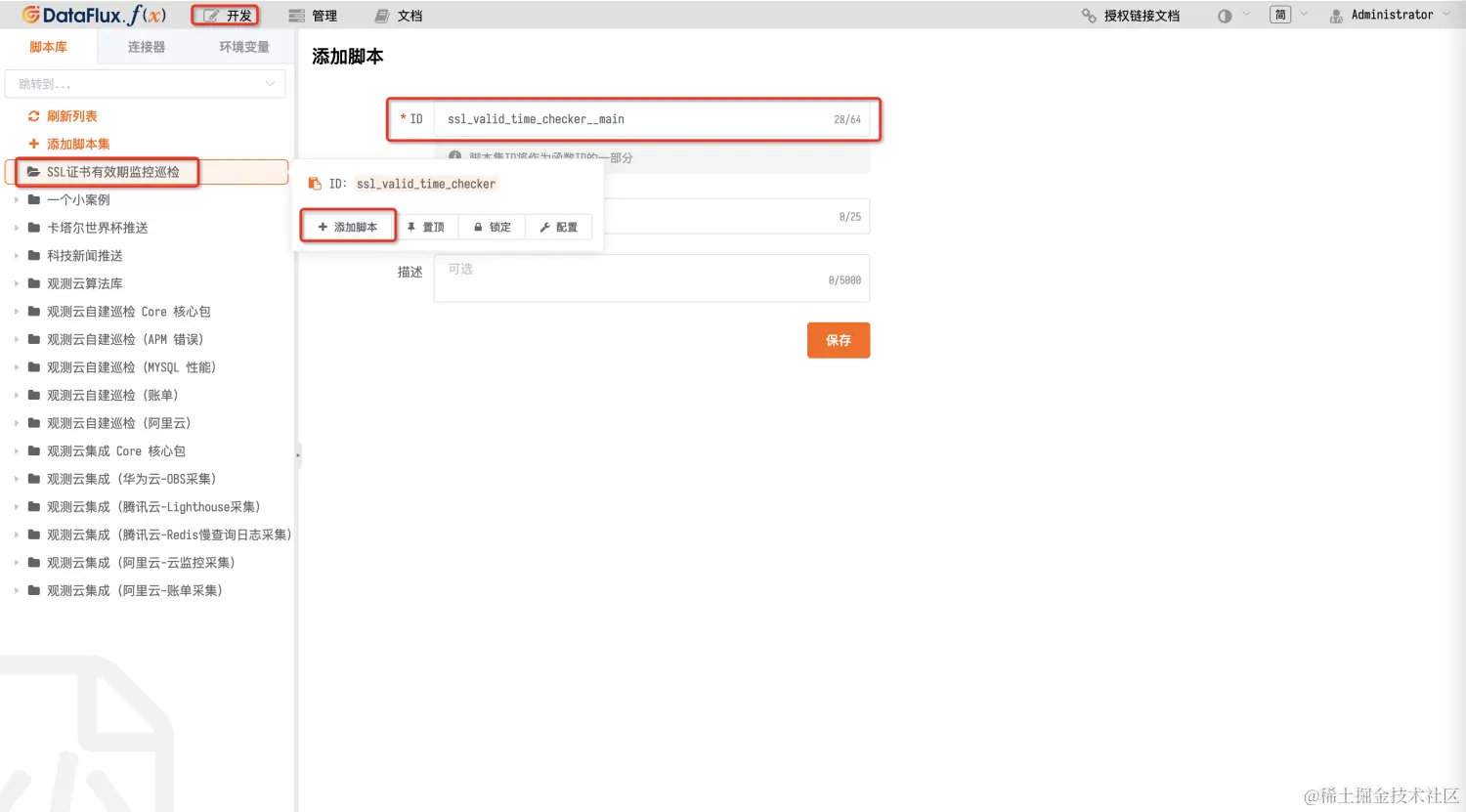Click 刷新列表 refresh list
This screenshot has width=1466, height=812.
[63, 116]
